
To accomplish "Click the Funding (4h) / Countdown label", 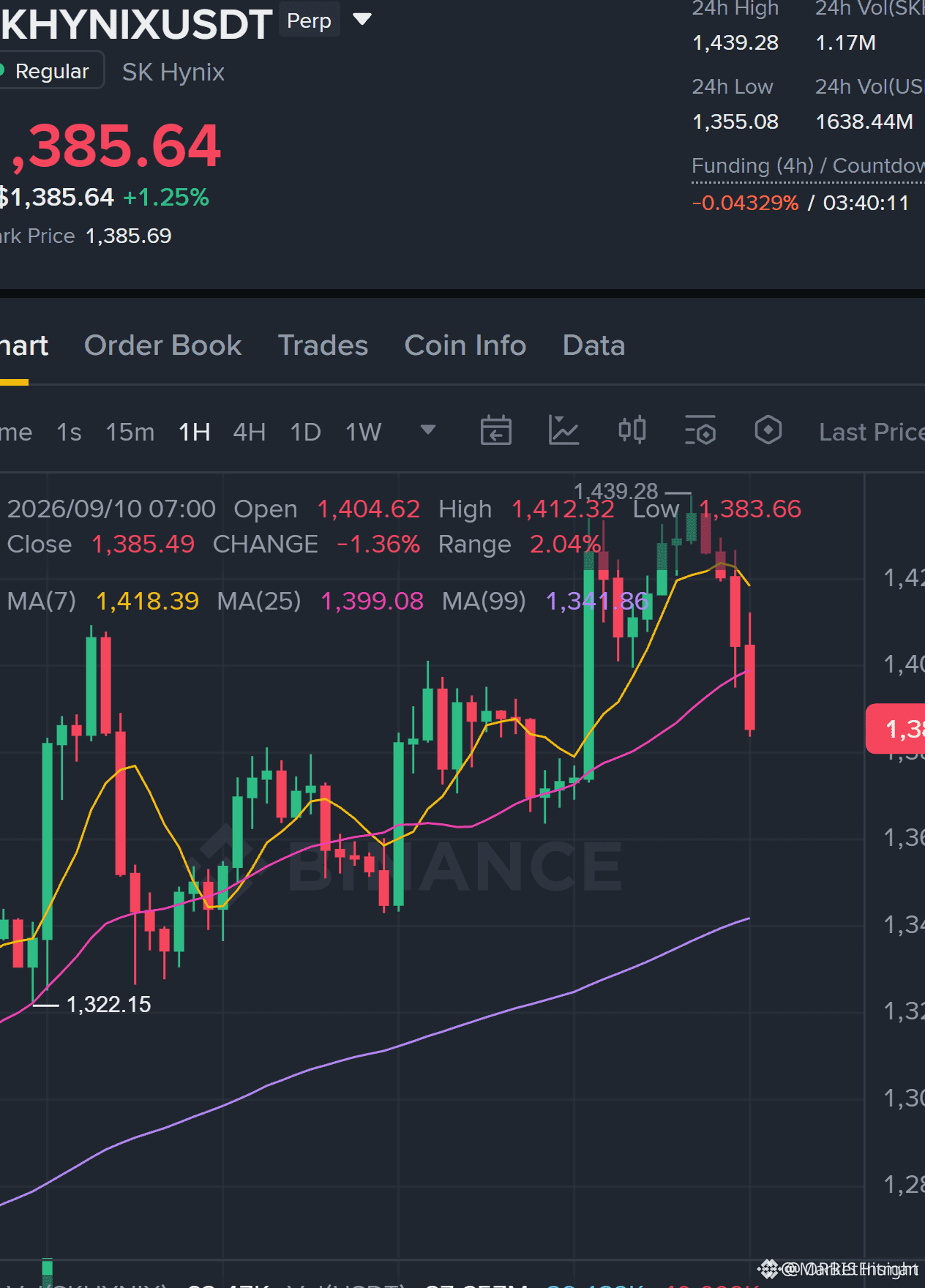I will click(809, 165).
